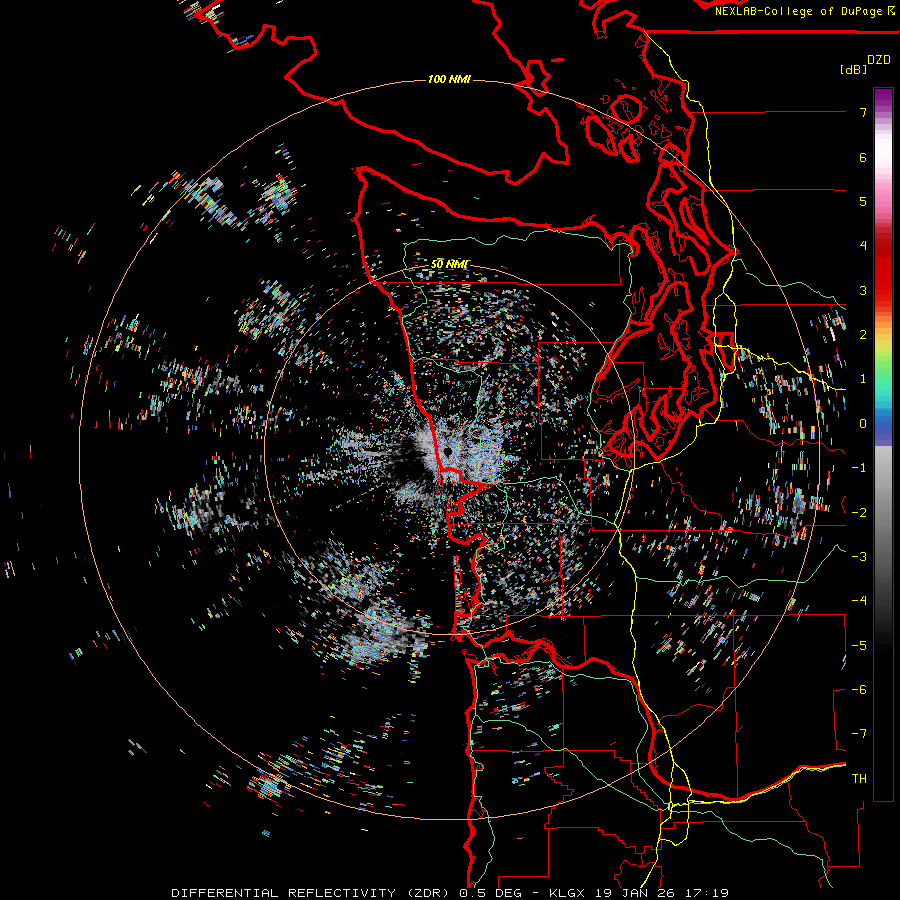Click the -2 value on the dB scale
This screenshot has height=900, width=900.
coord(859,513)
